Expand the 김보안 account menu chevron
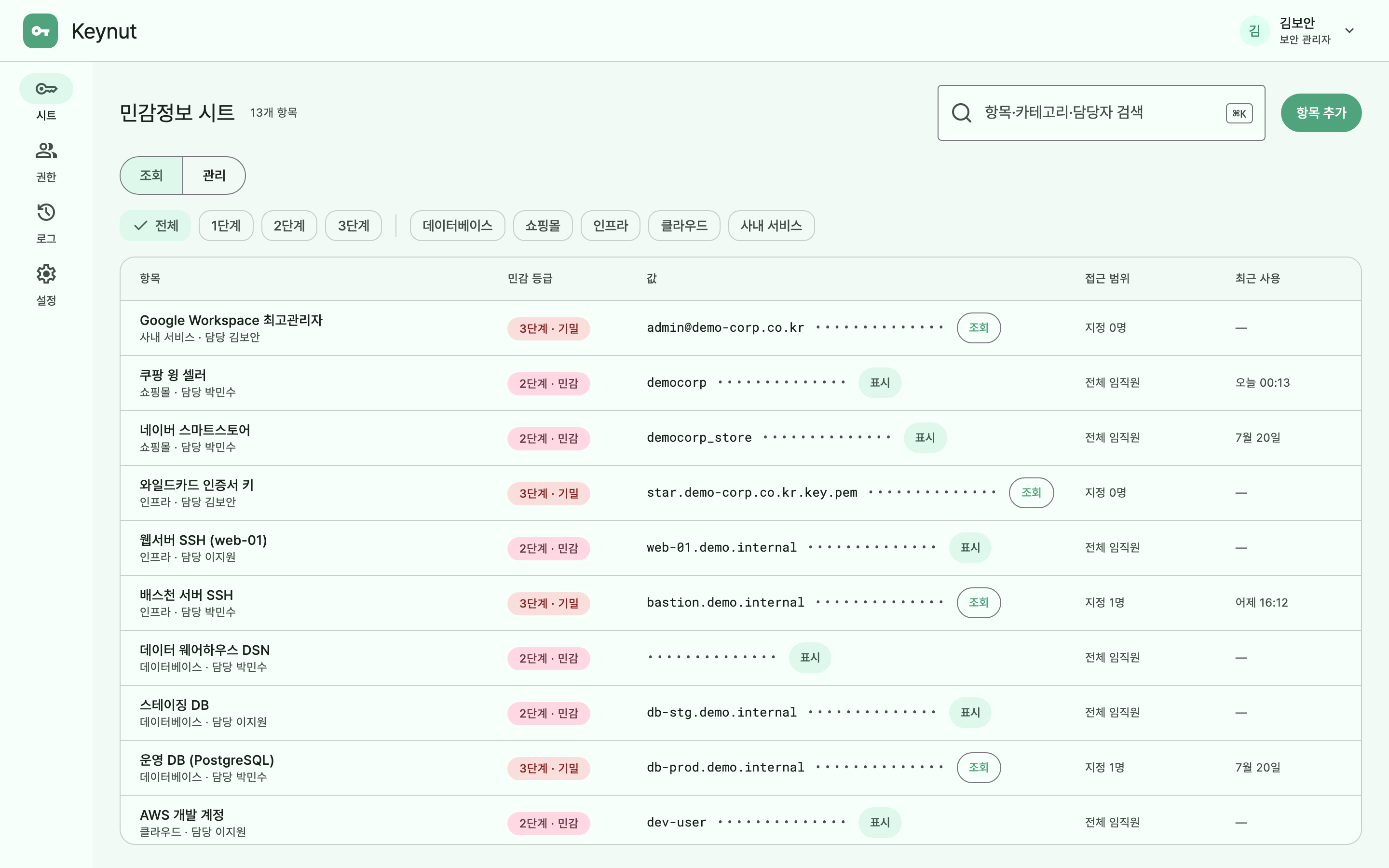Screen dimensions: 1389x868 tap(1349, 31)
